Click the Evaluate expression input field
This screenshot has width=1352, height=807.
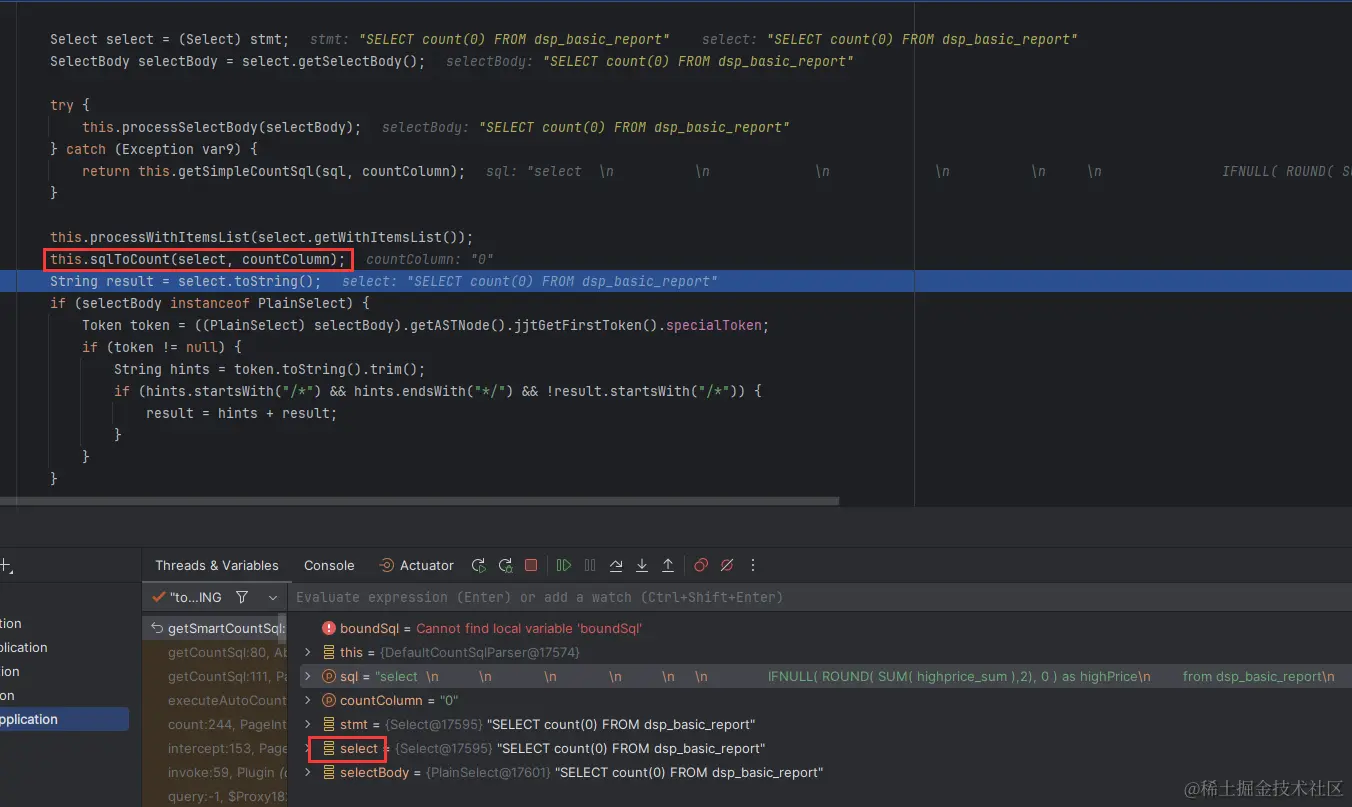click(820, 597)
